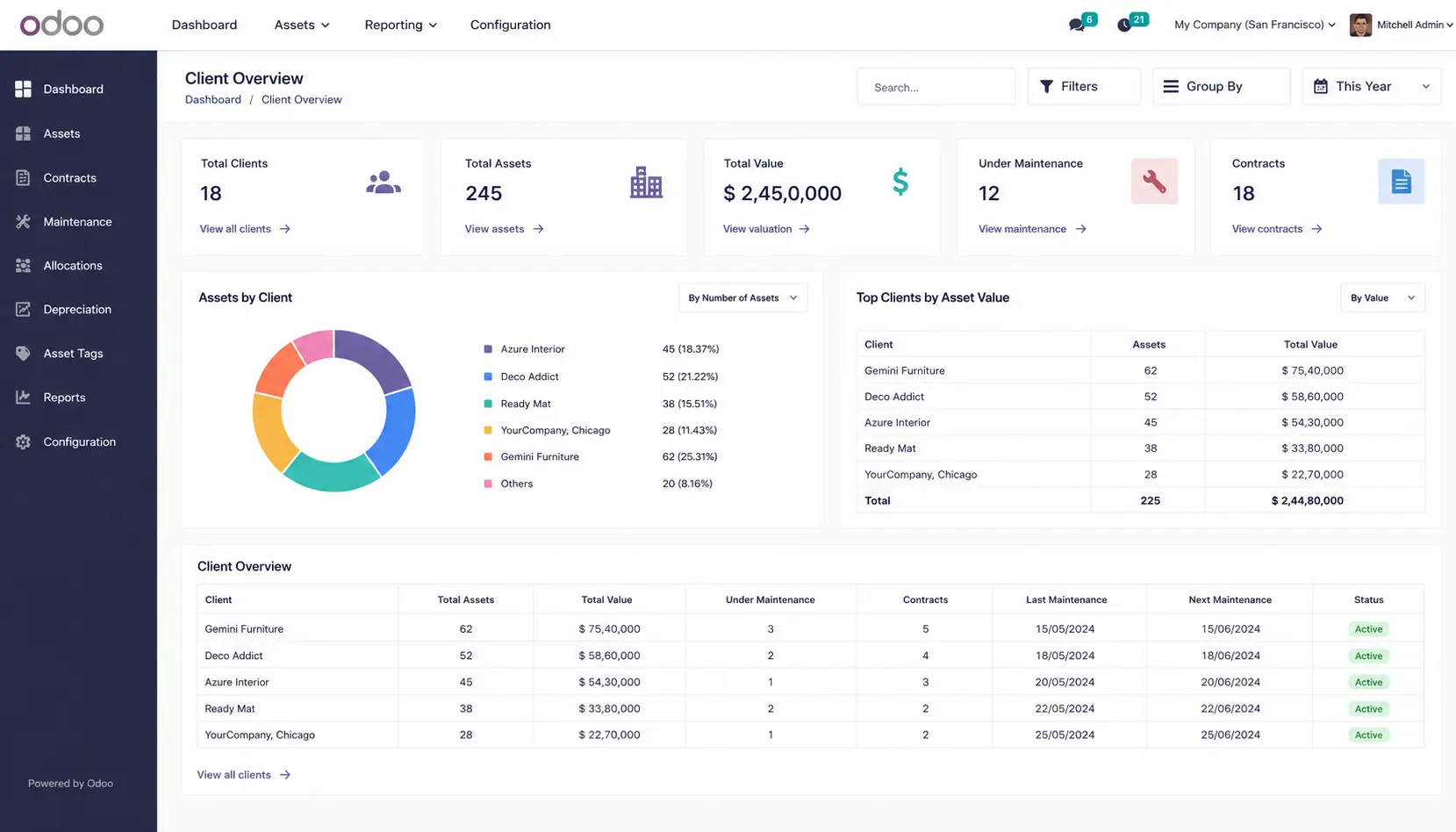Viewport: 1456px width, 832px height.
Task: Click the Asset Tags tag icon
Action: (x=24, y=353)
